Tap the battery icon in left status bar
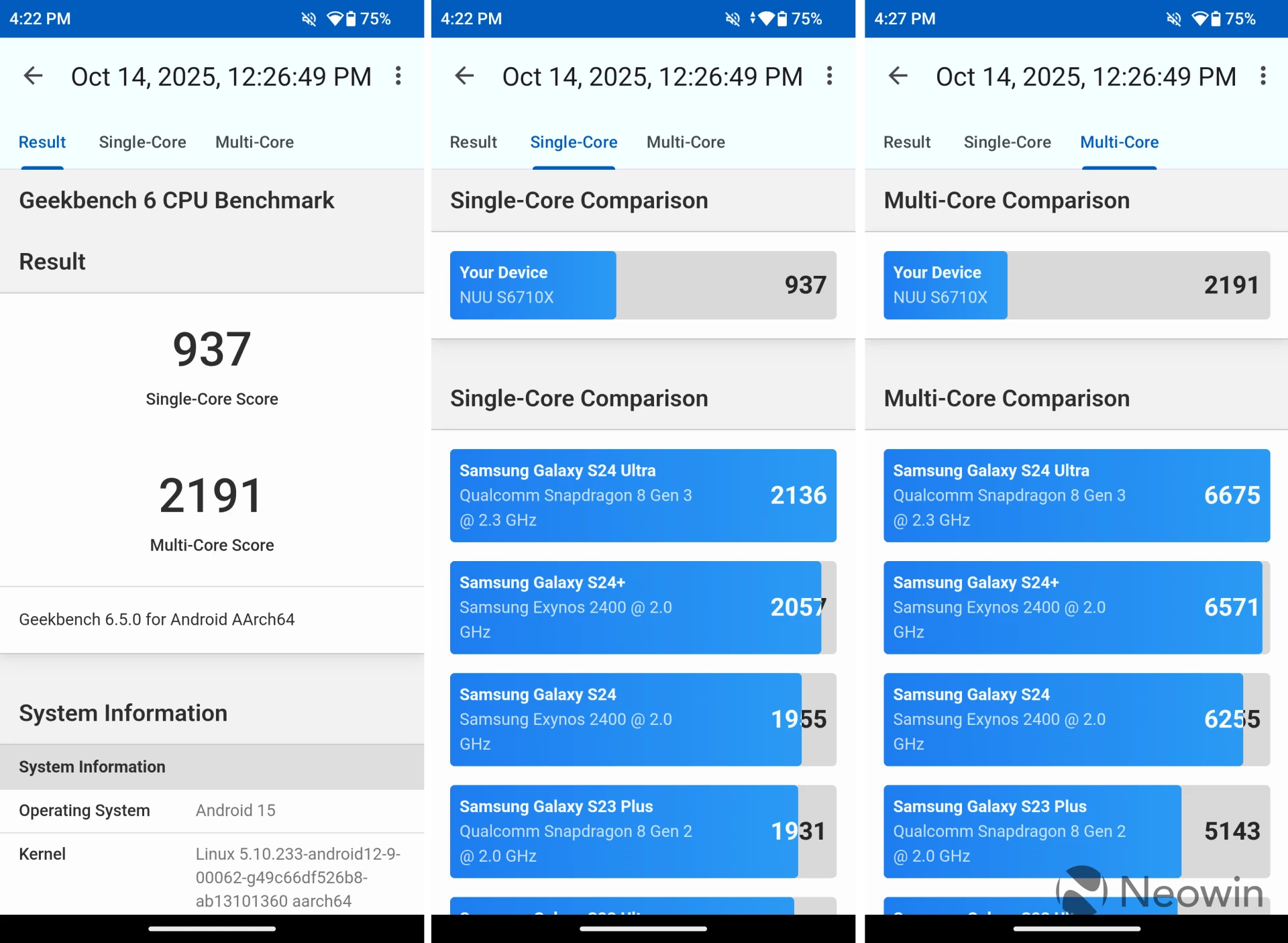The height and width of the screenshot is (943, 1288). (351, 19)
